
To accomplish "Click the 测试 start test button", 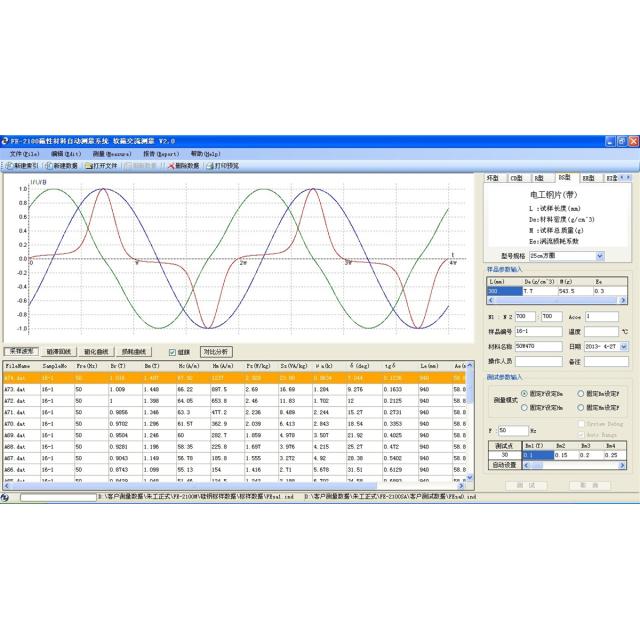I will [x=526, y=485].
